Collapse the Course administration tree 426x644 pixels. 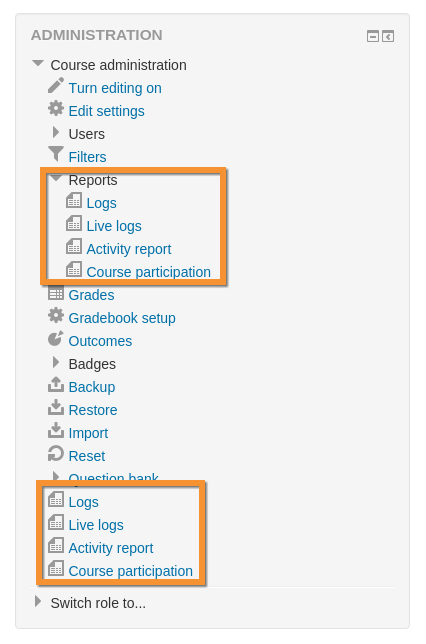pos(38,63)
